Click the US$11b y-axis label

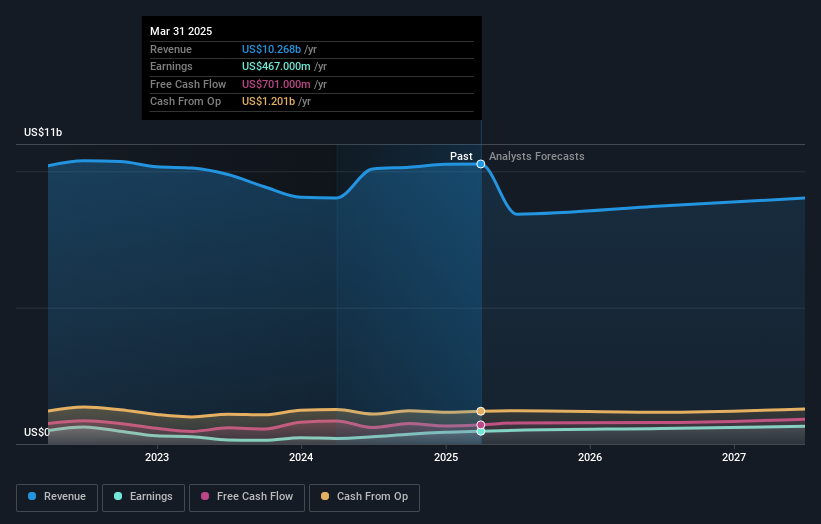tap(43, 132)
